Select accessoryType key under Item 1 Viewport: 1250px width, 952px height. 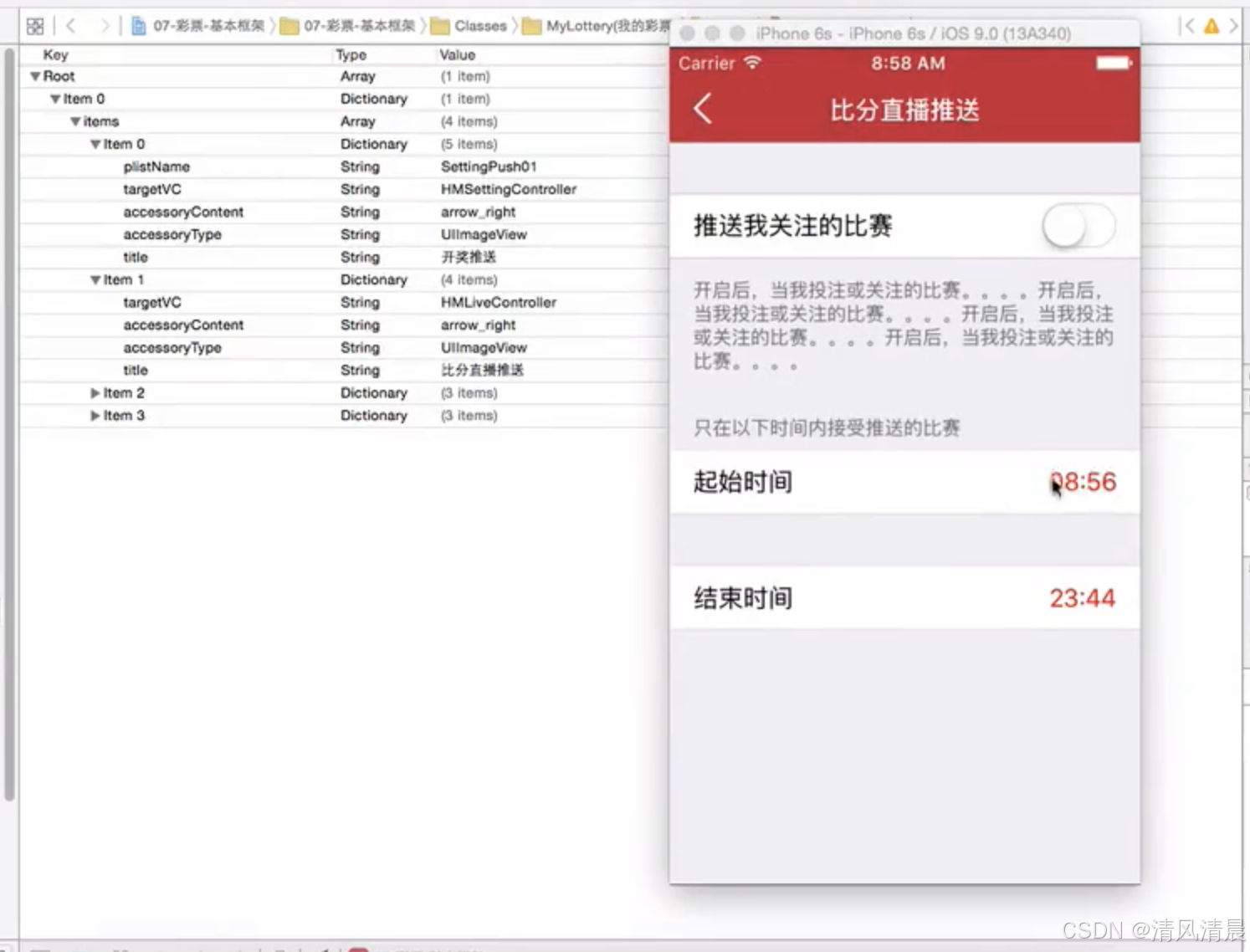(172, 347)
